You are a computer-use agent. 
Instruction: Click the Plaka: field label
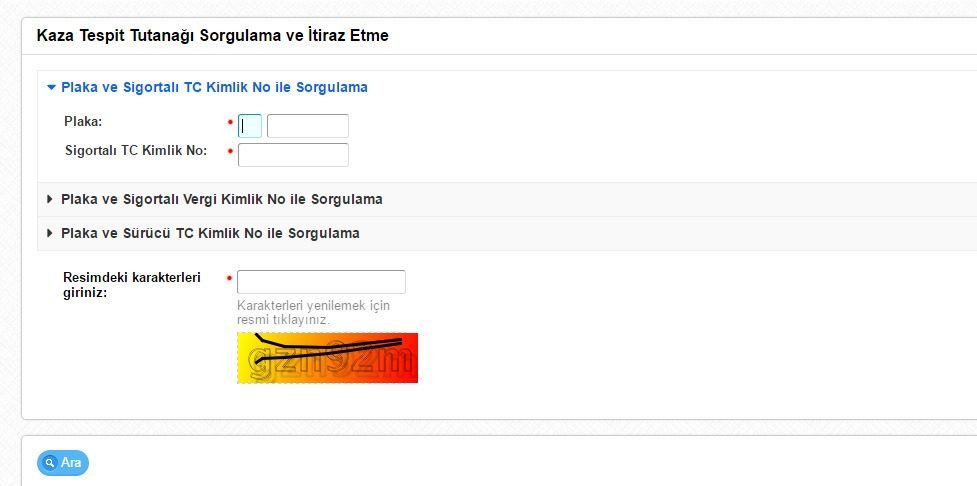tap(83, 122)
